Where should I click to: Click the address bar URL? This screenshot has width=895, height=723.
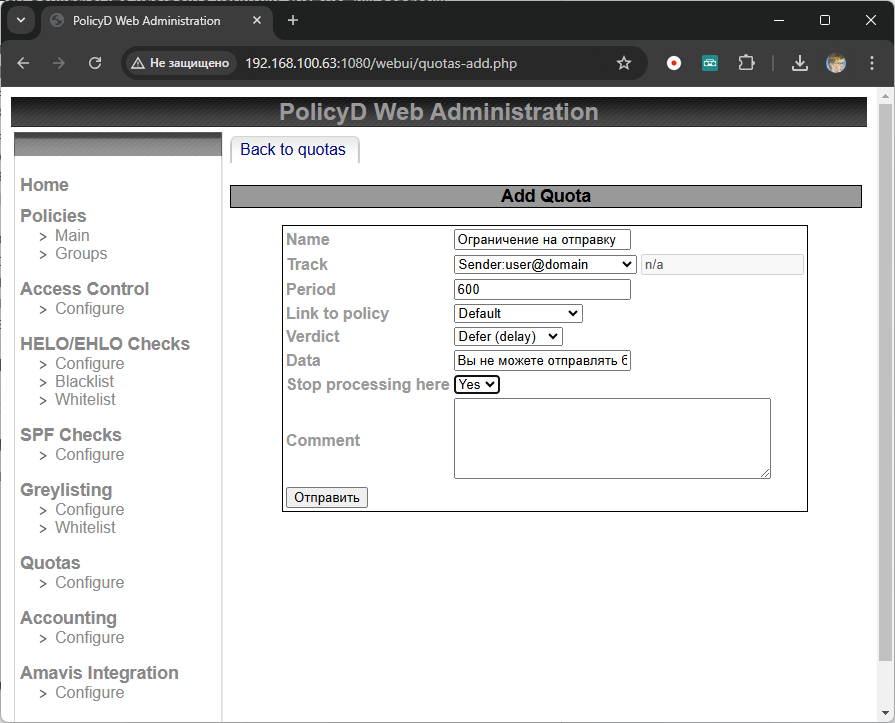(x=381, y=63)
